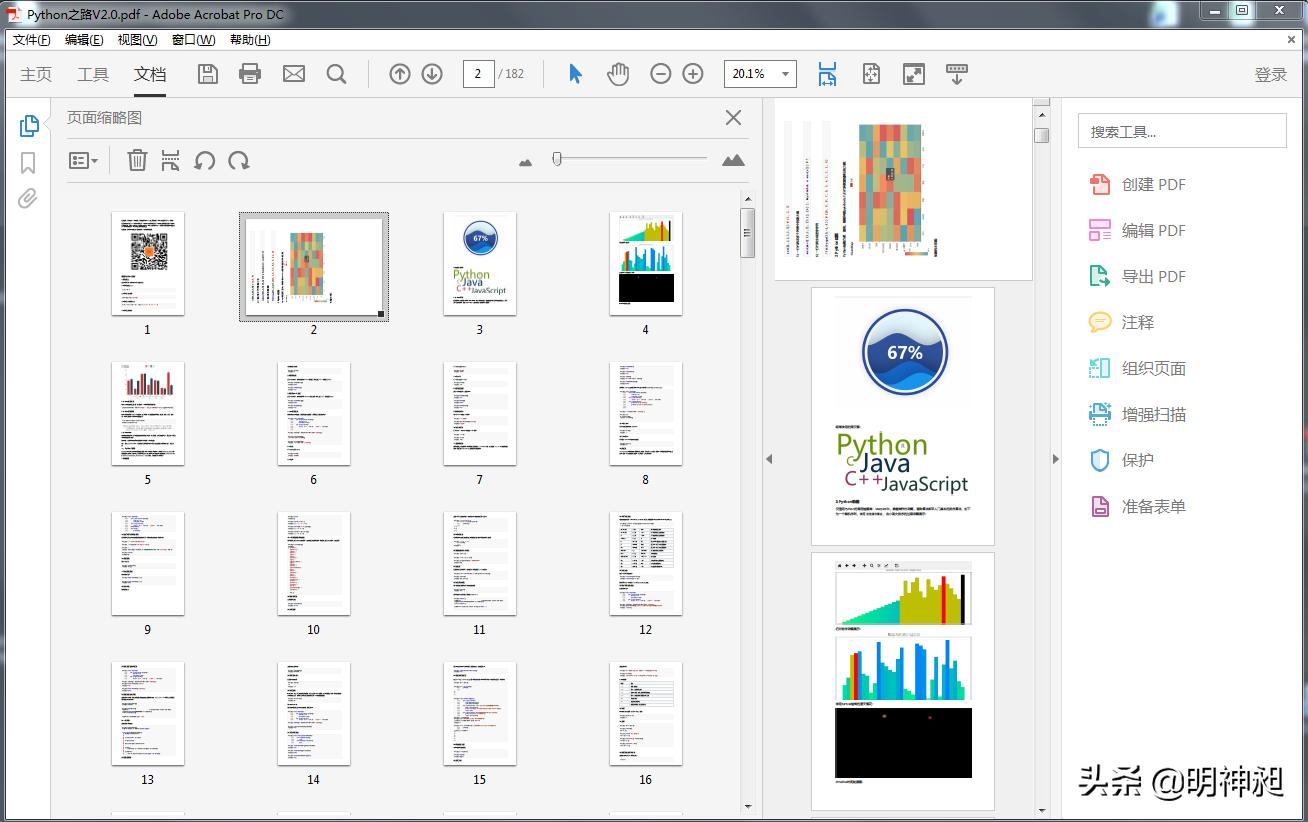Open the Attachments paperclip panel
The image size is (1308, 822).
tap(28, 198)
